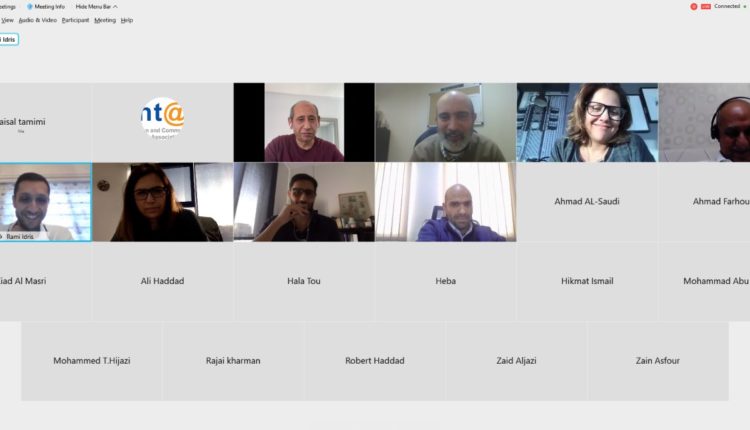Select the Zain Asfour participant tile
Viewport: 750px width, 430px height.
click(x=658, y=361)
